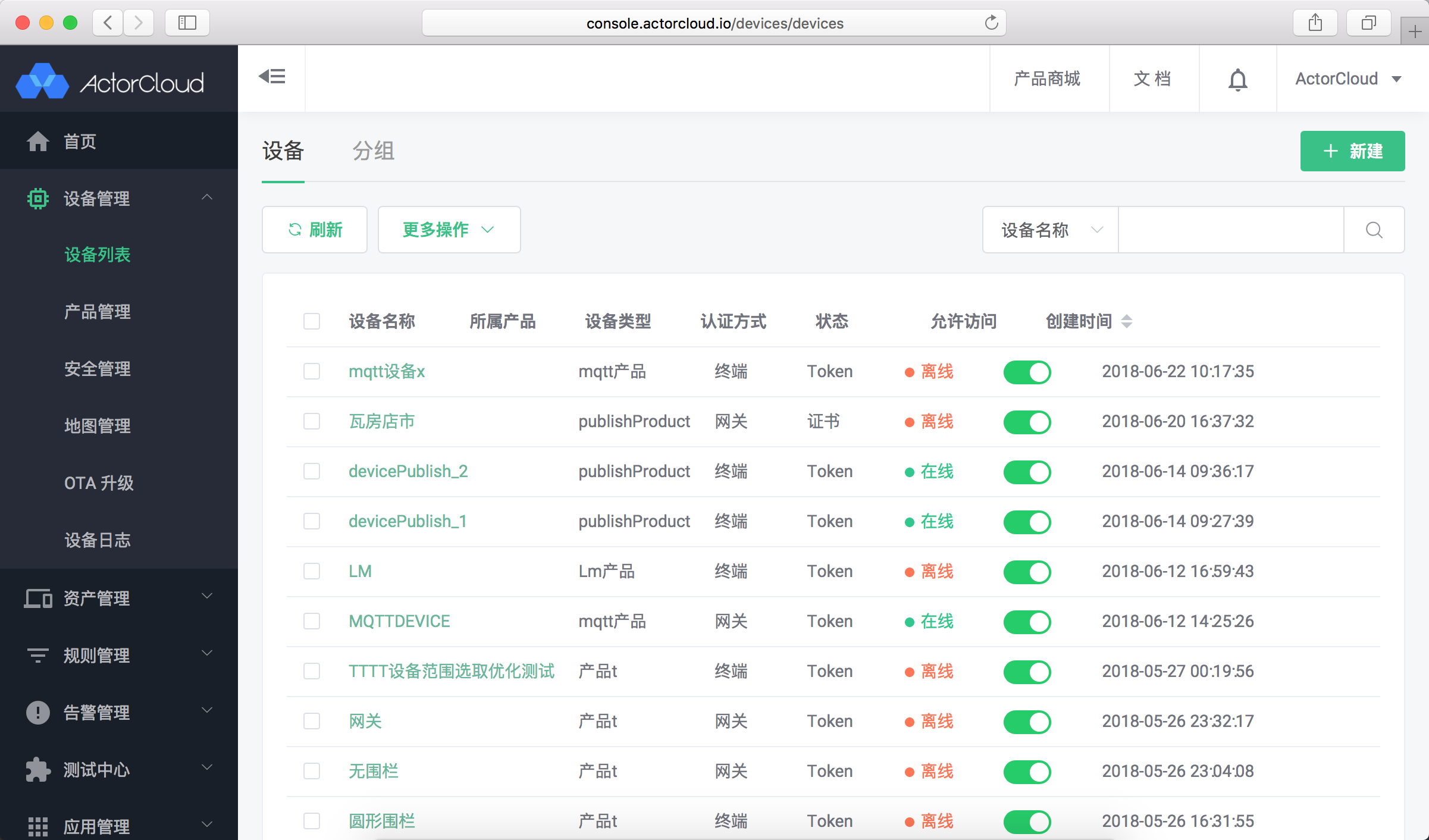The image size is (1429, 840).
Task: Click the asset management devices icon
Action: click(38, 598)
